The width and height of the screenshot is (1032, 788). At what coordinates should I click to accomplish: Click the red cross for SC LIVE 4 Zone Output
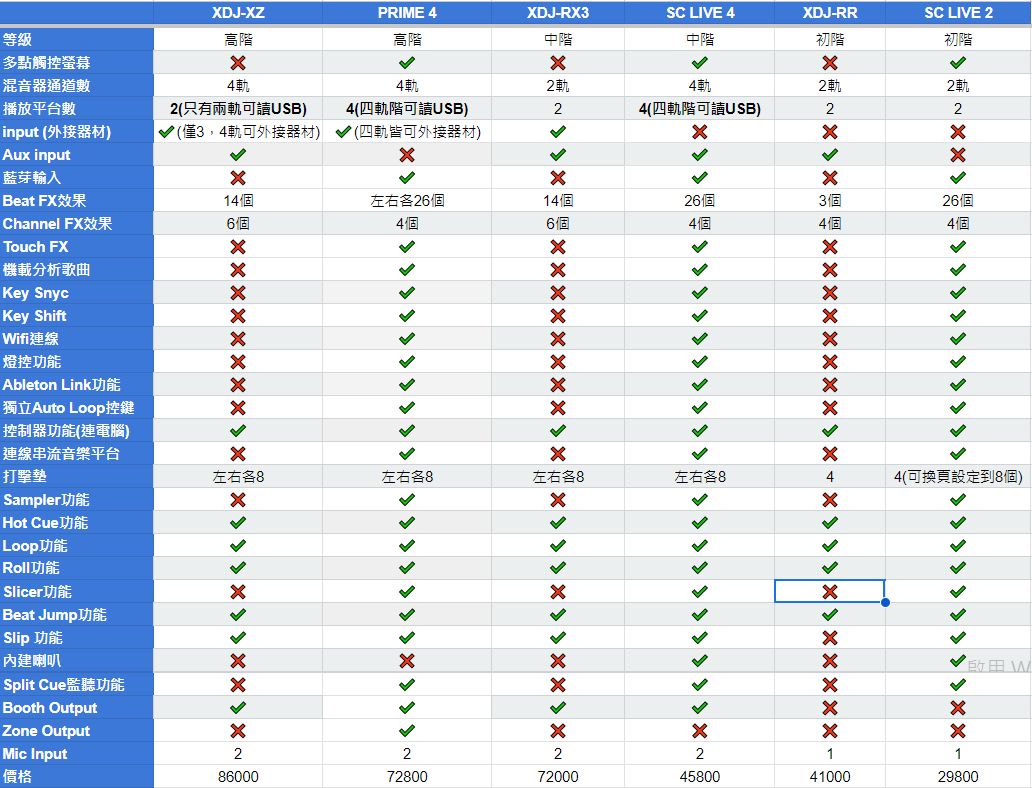tap(699, 731)
